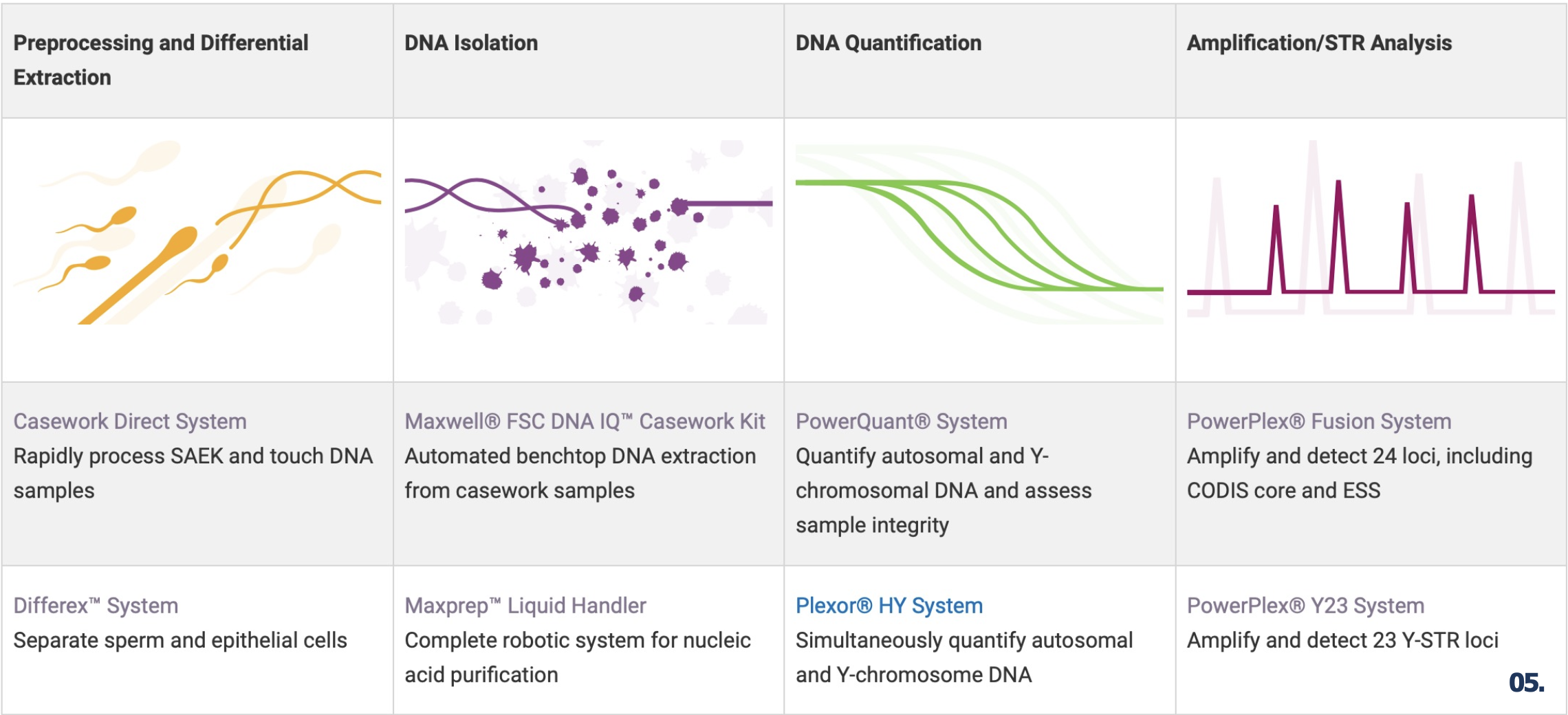
Task: Follow the PowerQuant System link
Action: click(901, 421)
